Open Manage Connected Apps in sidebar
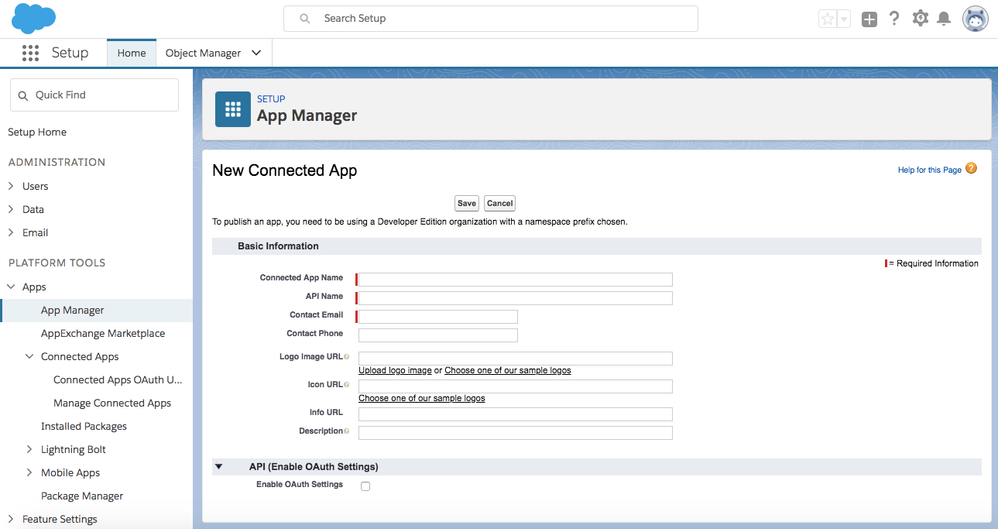The height and width of the screenshot is (529, 998). click(x=112, y=403)
